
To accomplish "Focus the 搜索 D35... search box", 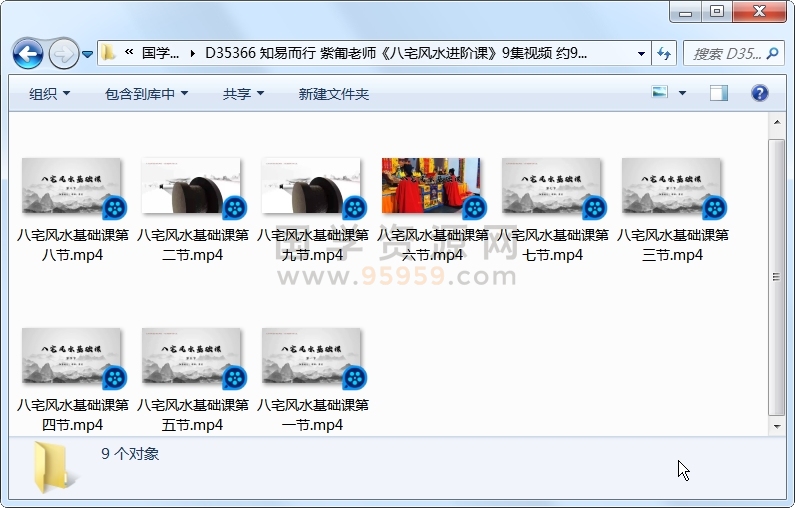I will pyautogui.click(x=728, y=53).
